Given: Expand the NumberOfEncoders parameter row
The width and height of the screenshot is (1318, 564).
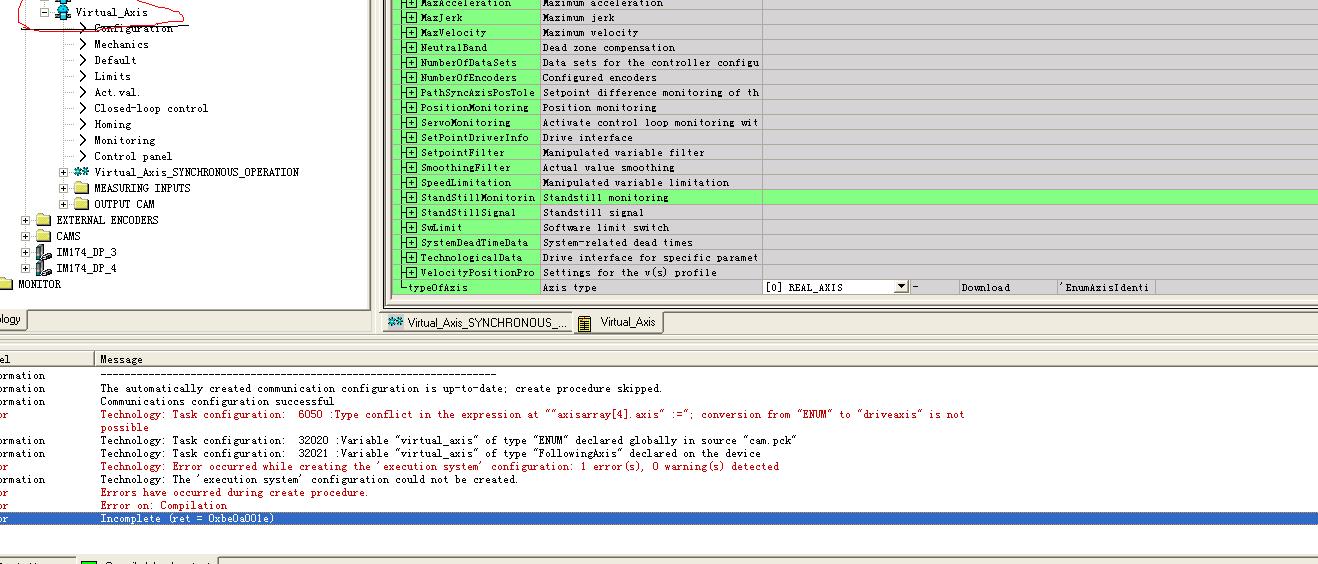Looking at the screenshot, I should [x=411, y=77].
